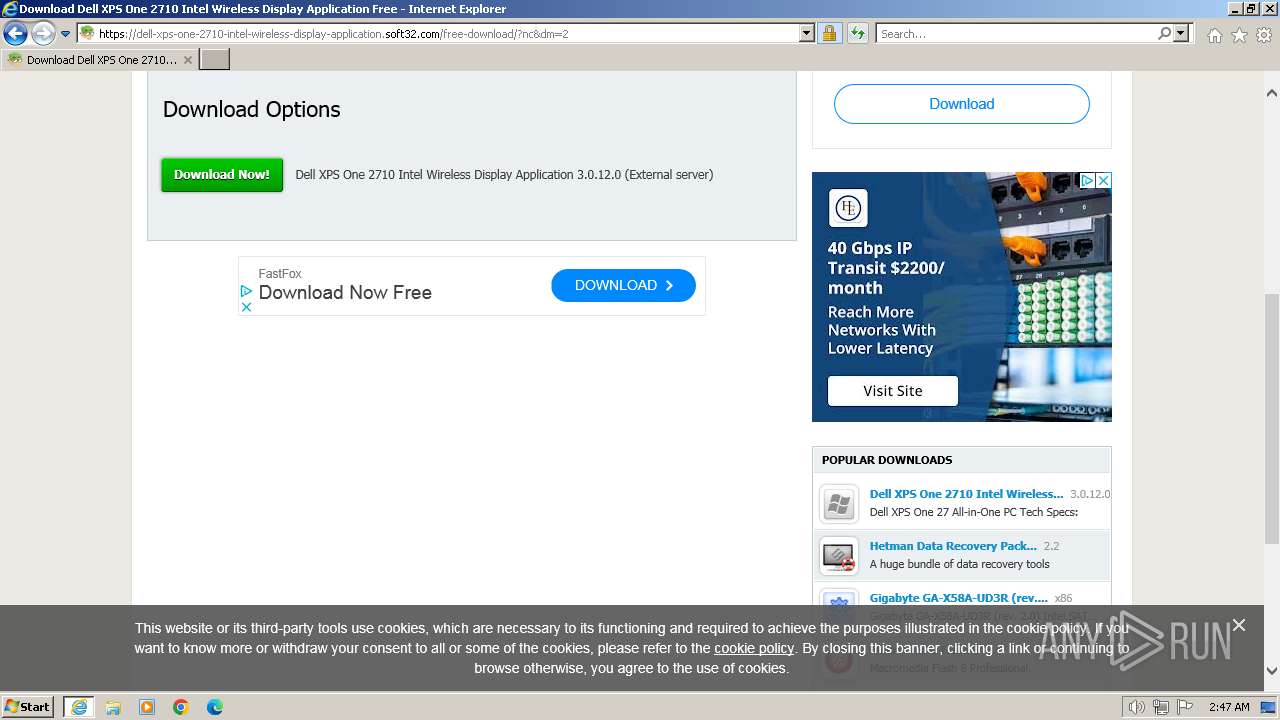Click the page scroll down arrow
1280x720 pixels.
[x=1272, y=671]
